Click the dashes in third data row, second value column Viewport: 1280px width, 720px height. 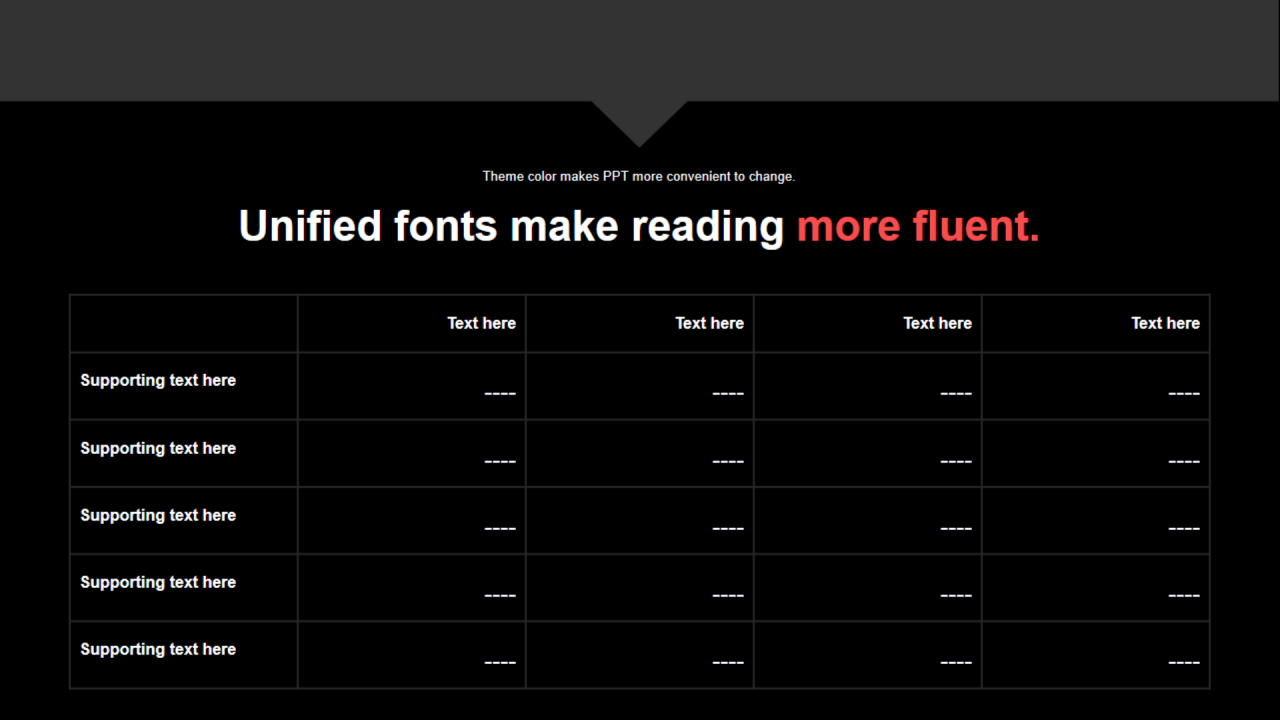728,529
